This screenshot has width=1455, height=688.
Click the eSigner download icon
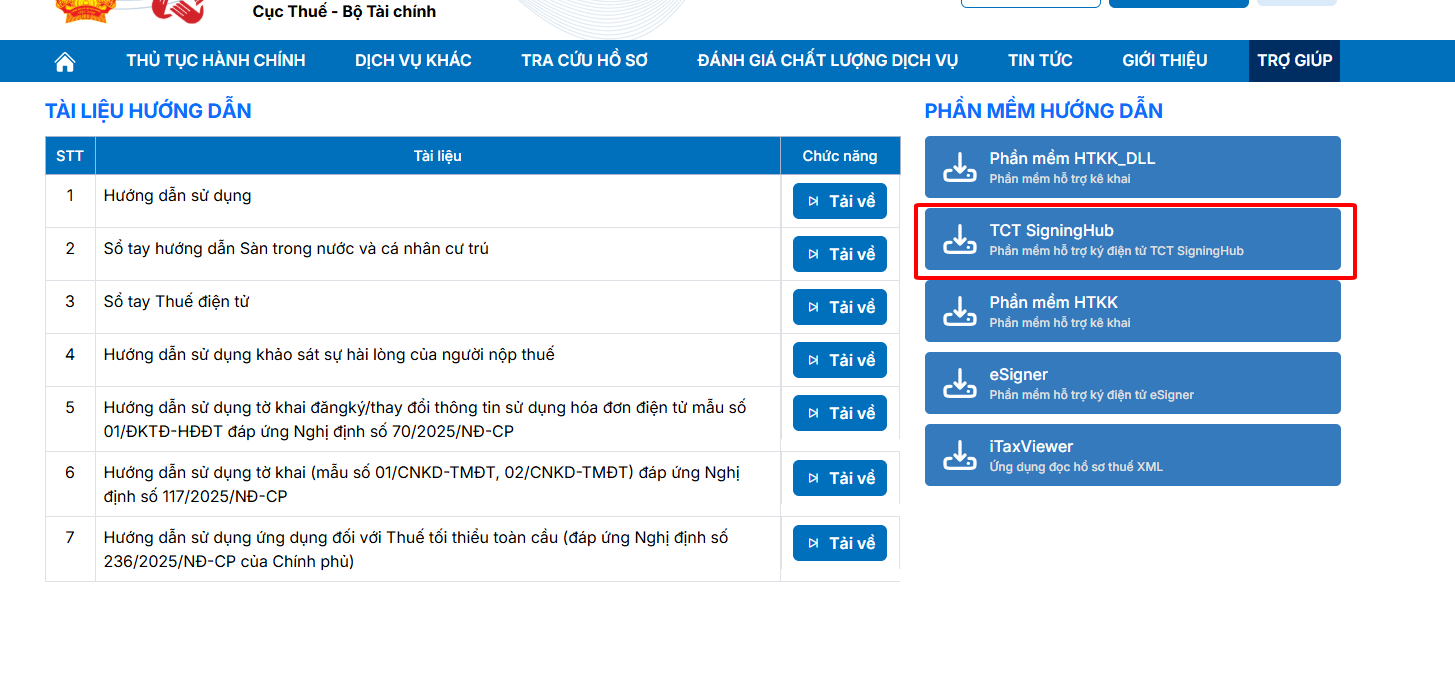point(959,383)
